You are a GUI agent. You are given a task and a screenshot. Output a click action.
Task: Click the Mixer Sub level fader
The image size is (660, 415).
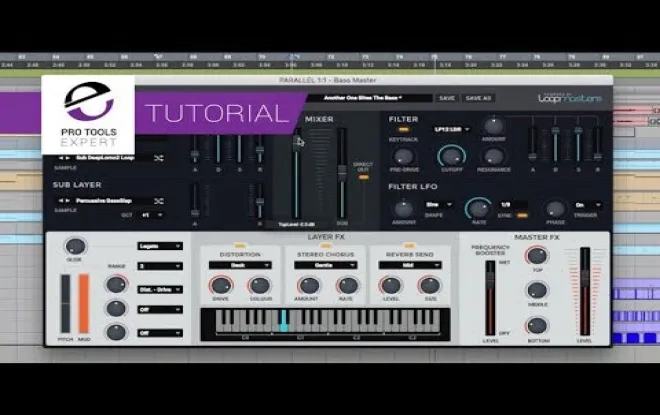342,173
